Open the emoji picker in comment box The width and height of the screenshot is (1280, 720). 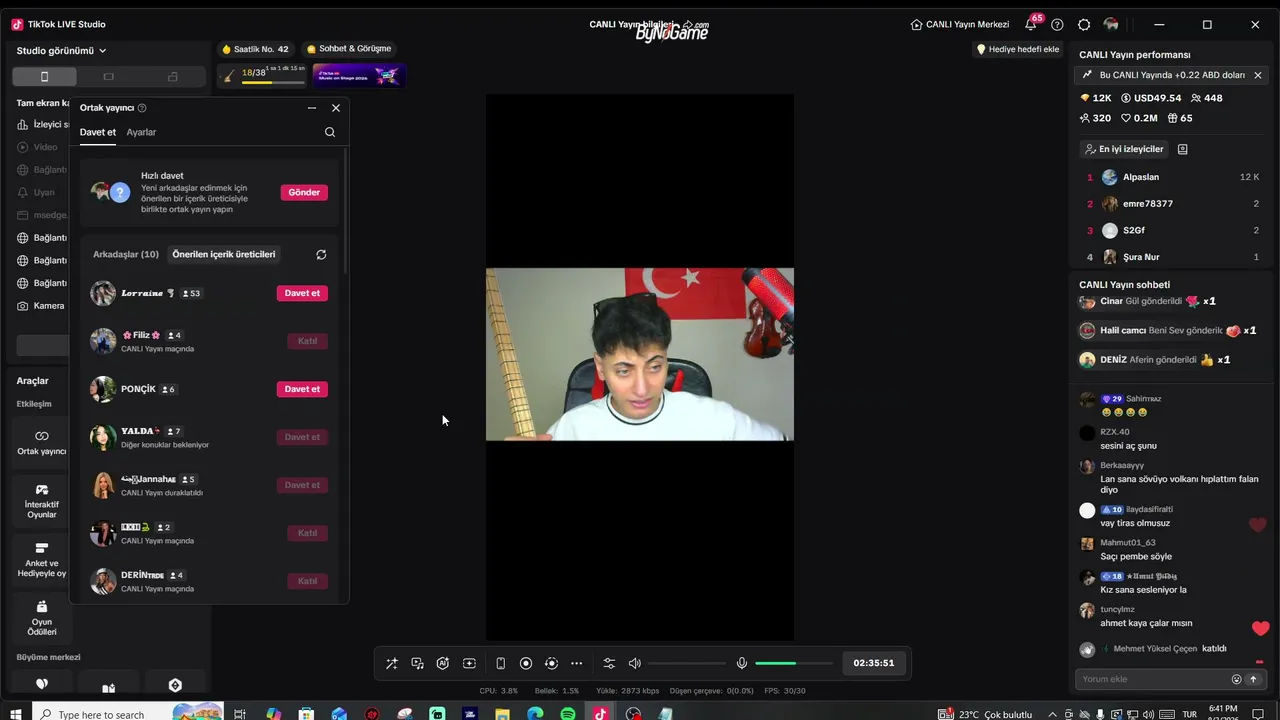click(1236, 679)
